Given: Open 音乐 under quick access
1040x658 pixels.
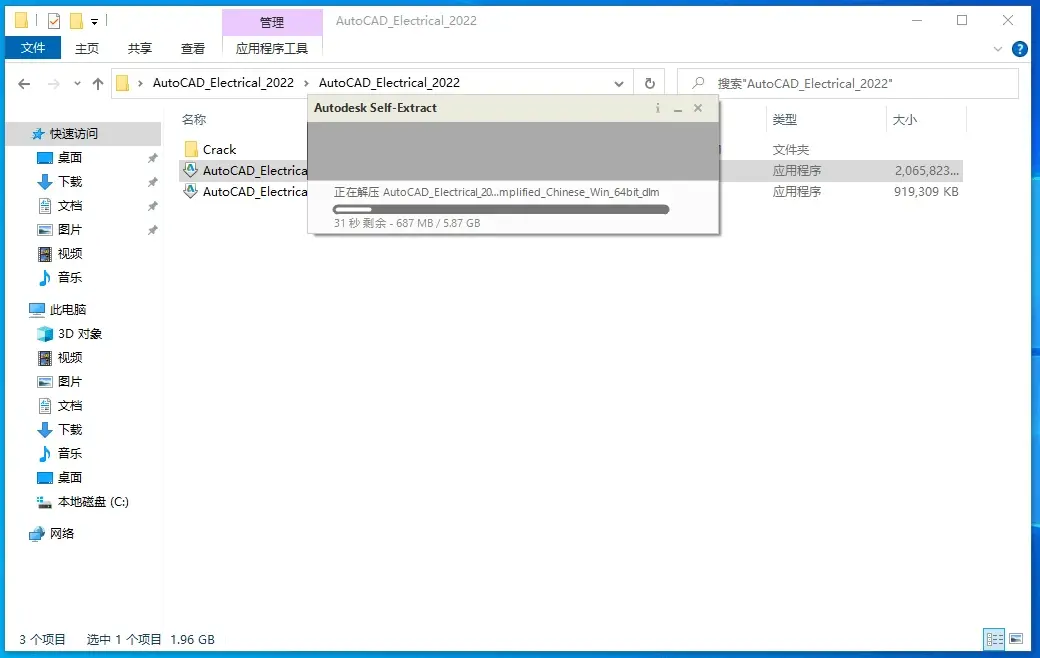Looking at the screenshot, I should click(x=70, y=277).
